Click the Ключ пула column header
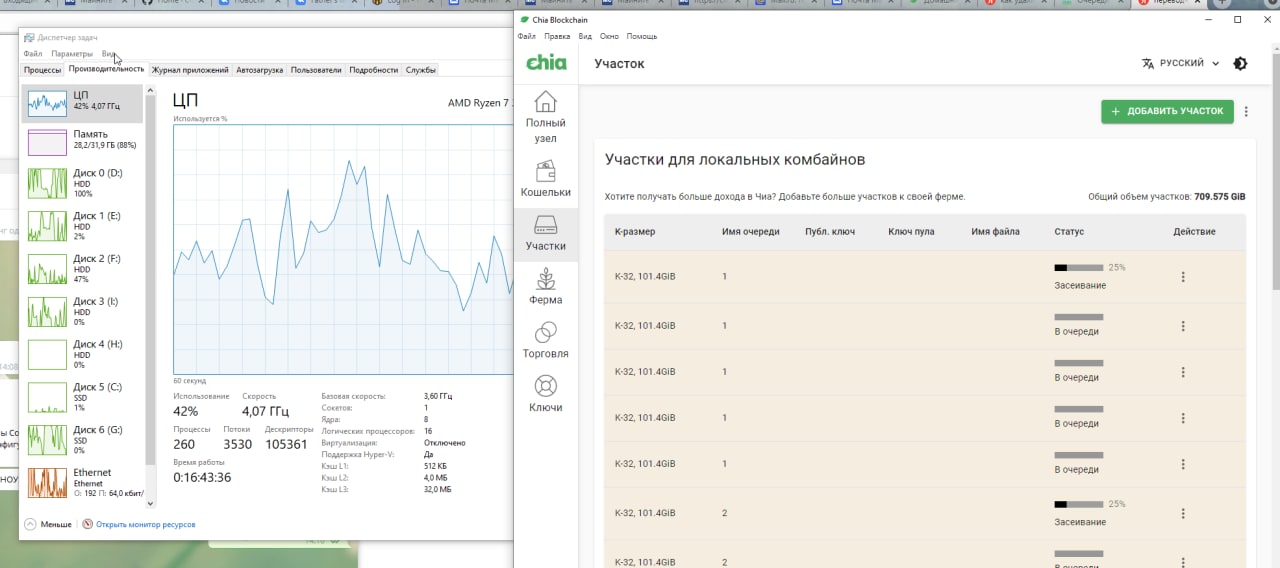Screen dimensions: 1280x568 tap(911, 231)
